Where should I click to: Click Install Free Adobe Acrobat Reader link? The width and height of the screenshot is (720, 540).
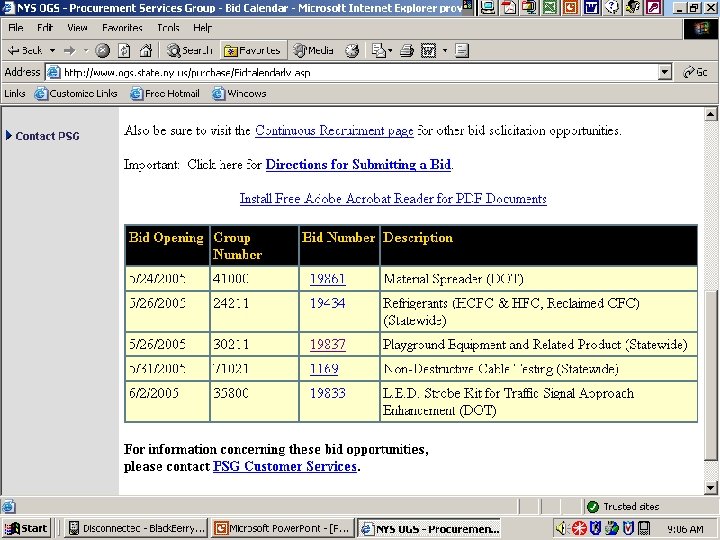[393, 198]
